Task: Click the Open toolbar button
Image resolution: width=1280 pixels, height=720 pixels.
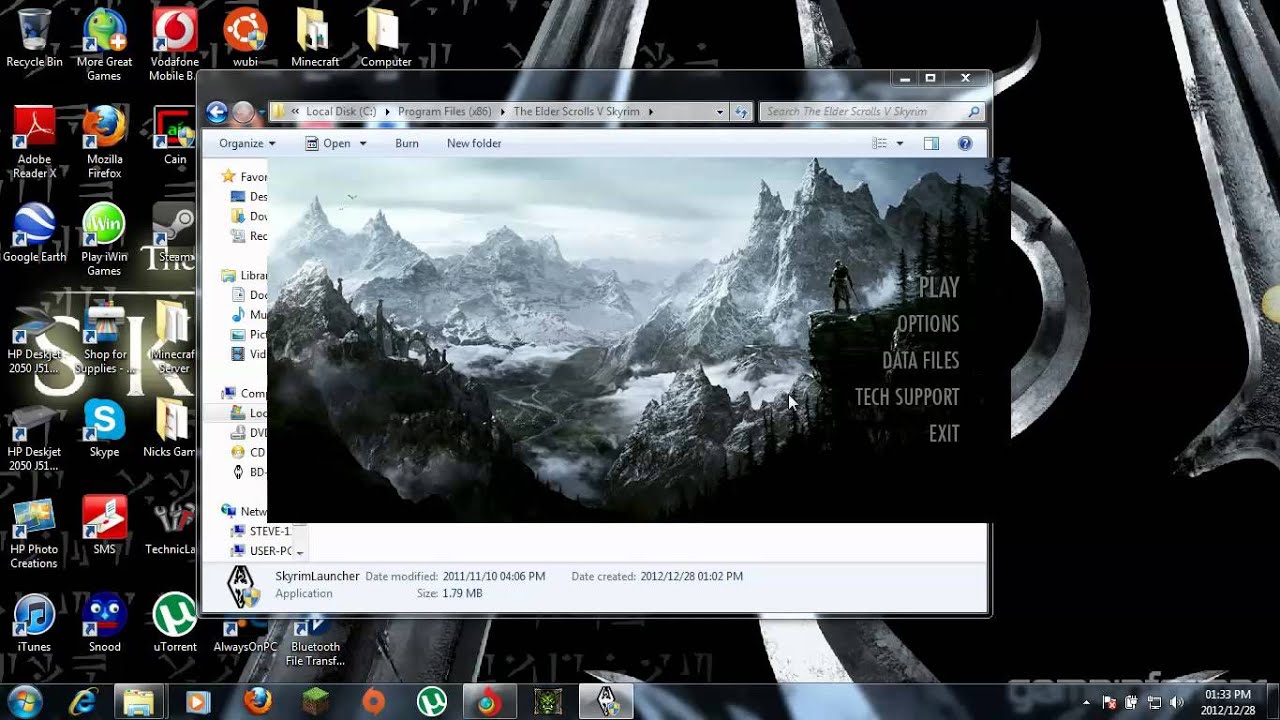Action: pos(328,144)
